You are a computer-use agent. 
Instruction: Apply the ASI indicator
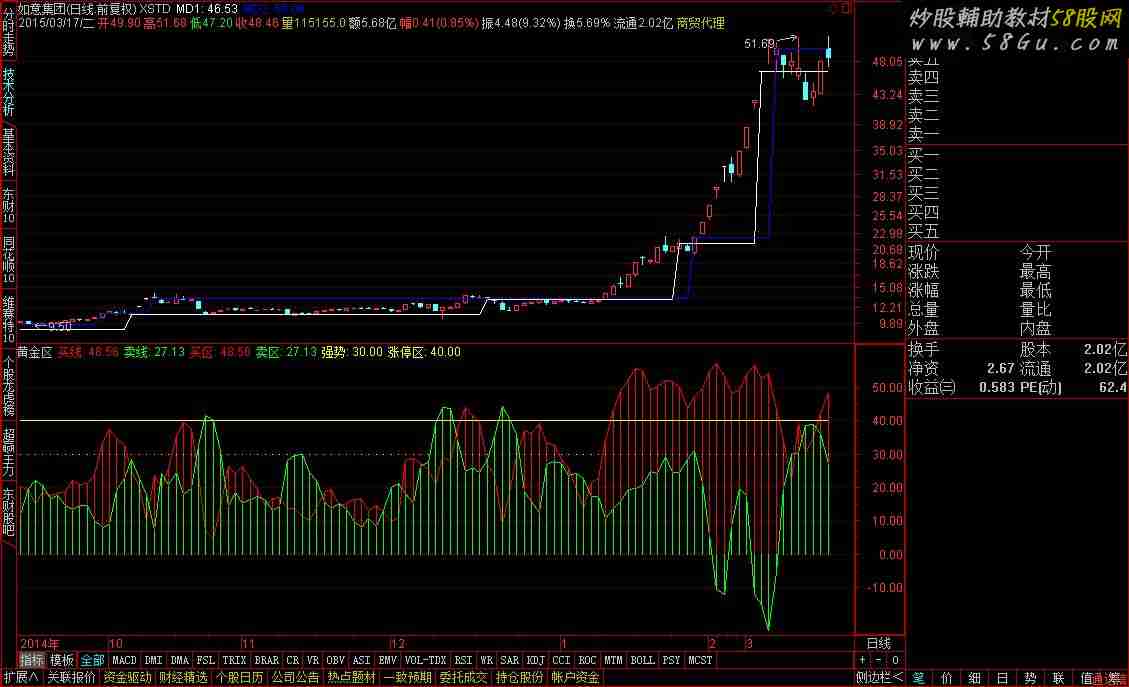tap(361, 660)
